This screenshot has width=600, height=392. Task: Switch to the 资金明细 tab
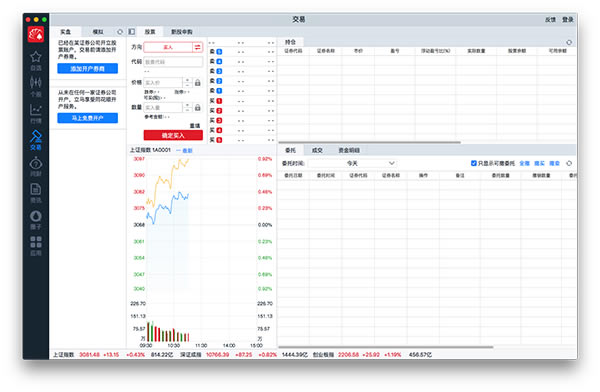[x=349, y=150]
